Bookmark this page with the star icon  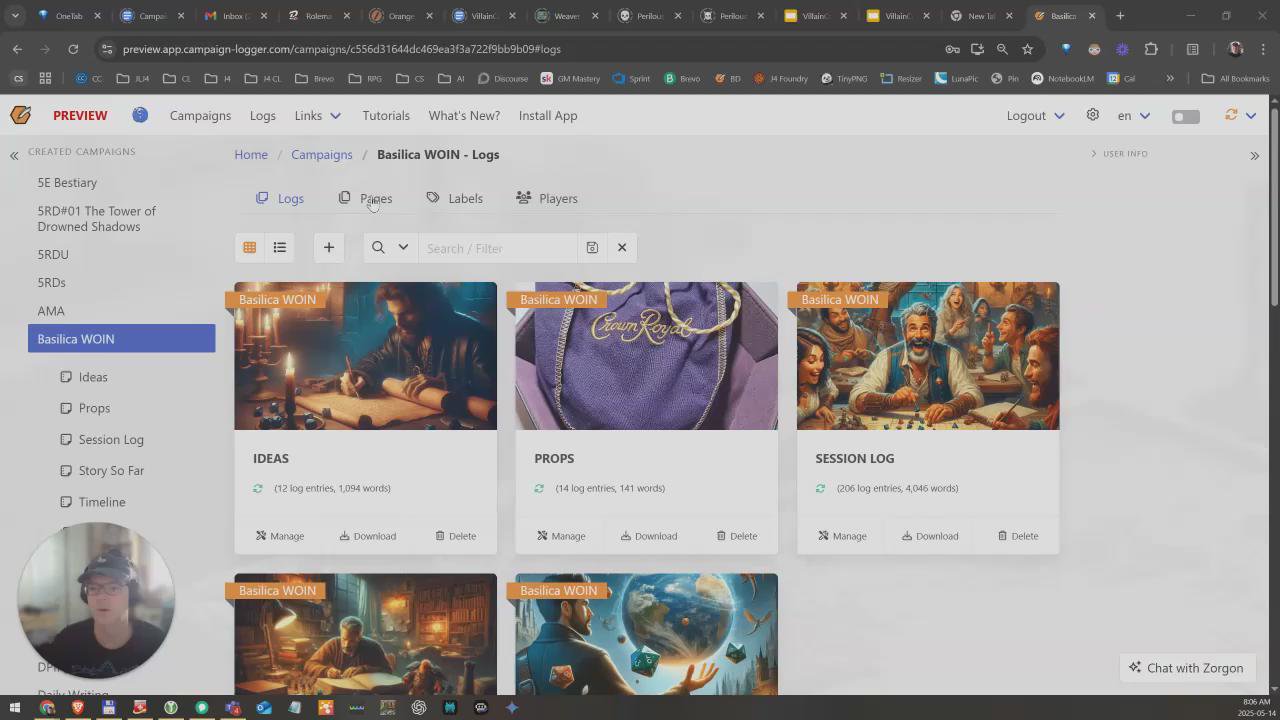[x=1027, y=49]
